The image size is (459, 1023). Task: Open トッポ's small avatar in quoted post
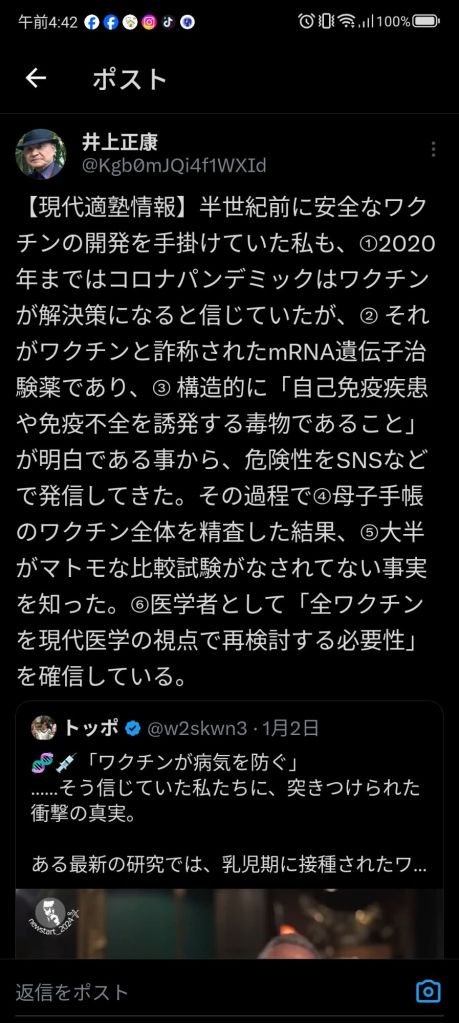pos(44,728)
